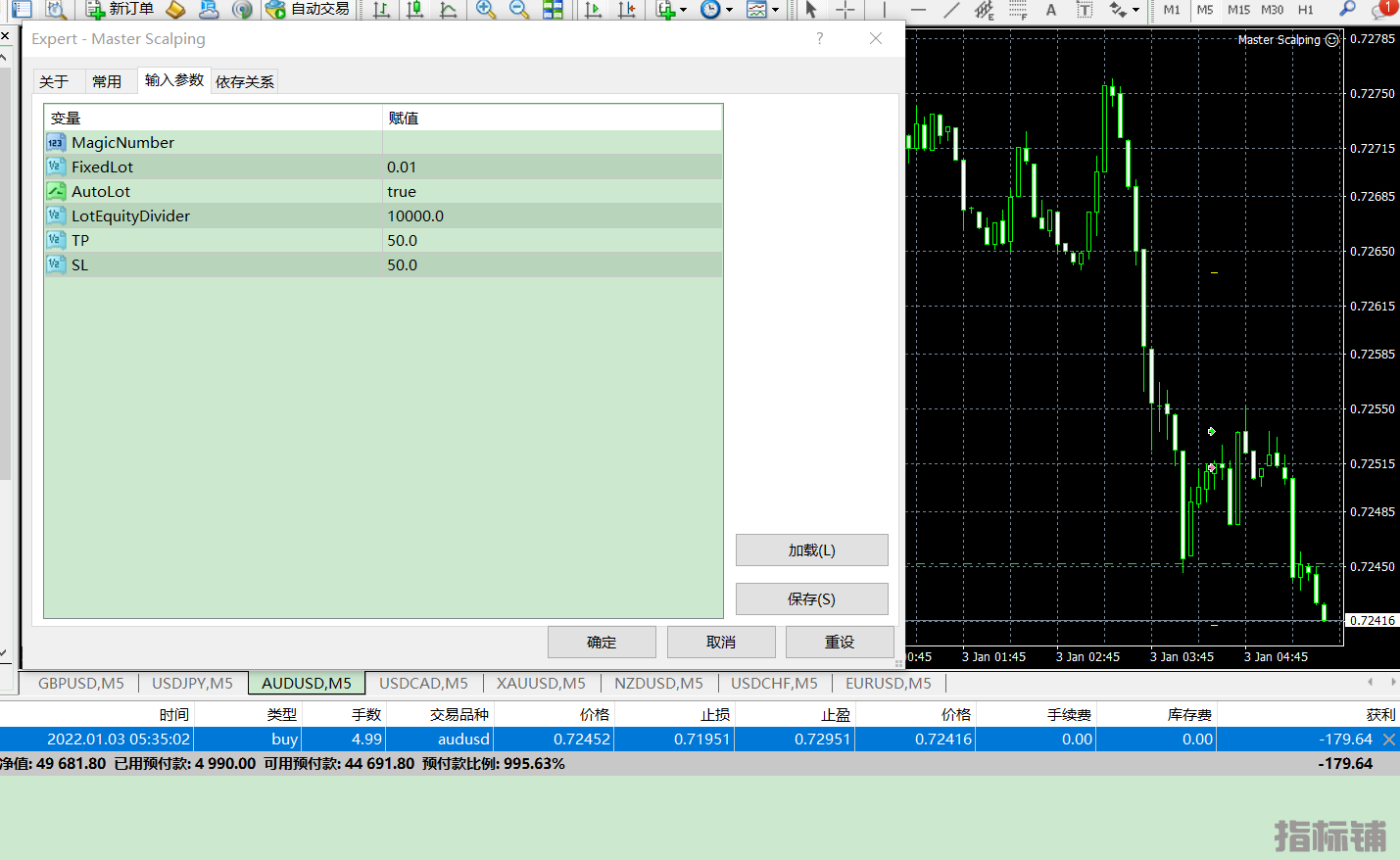Switch to the M30 timeframe
This screenshot has width=1400, height=860.
point(1272,10)
